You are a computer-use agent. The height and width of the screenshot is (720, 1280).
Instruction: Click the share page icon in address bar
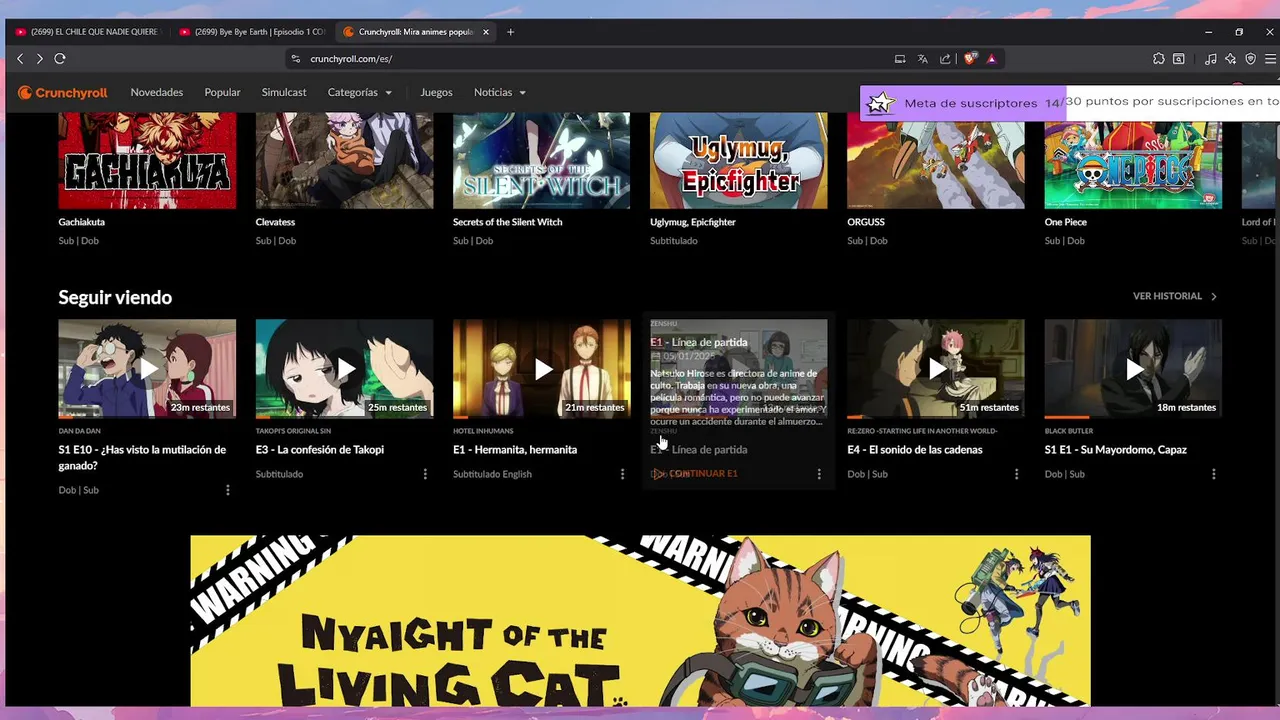[x=945, y=59]
